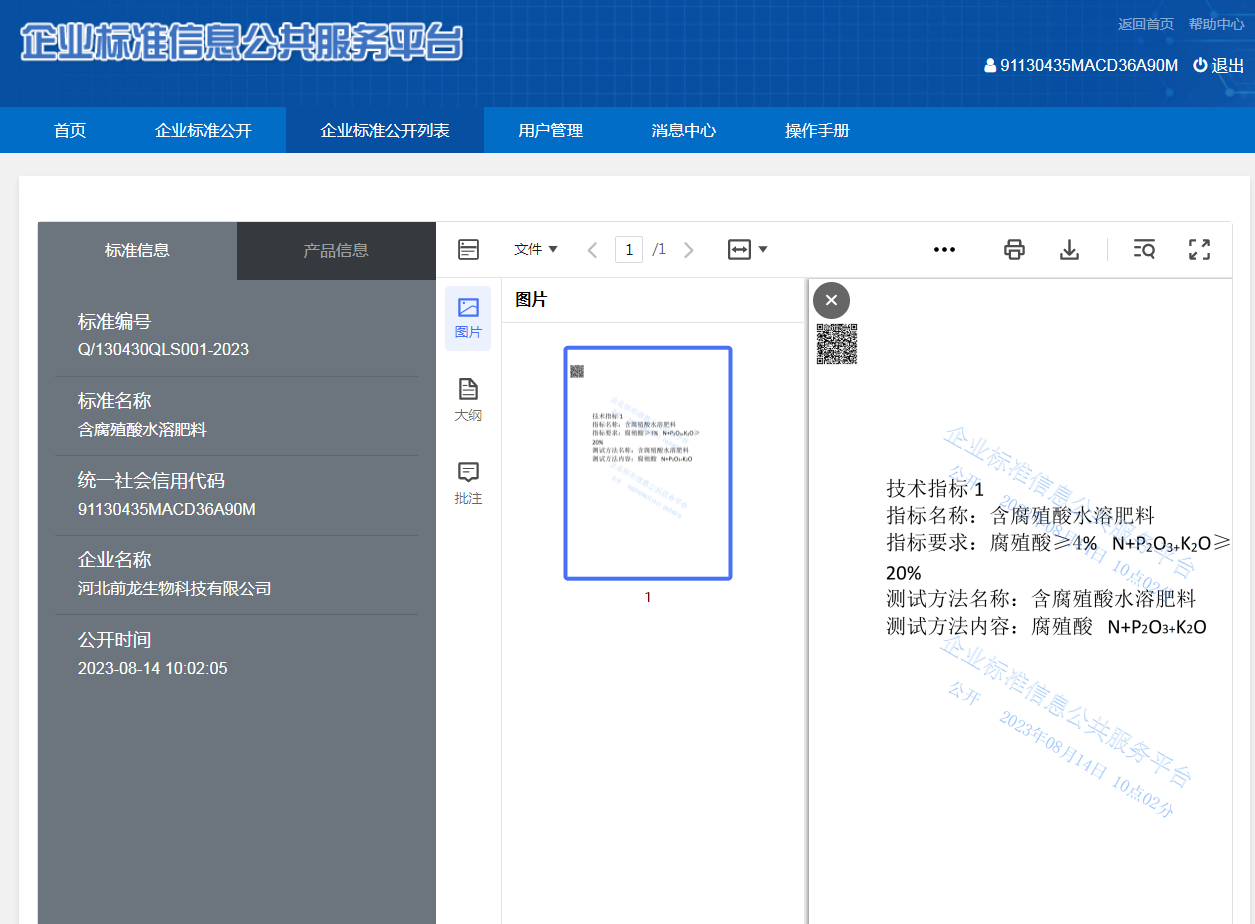Click the 退出 logout link

[x=1219, y=66]
